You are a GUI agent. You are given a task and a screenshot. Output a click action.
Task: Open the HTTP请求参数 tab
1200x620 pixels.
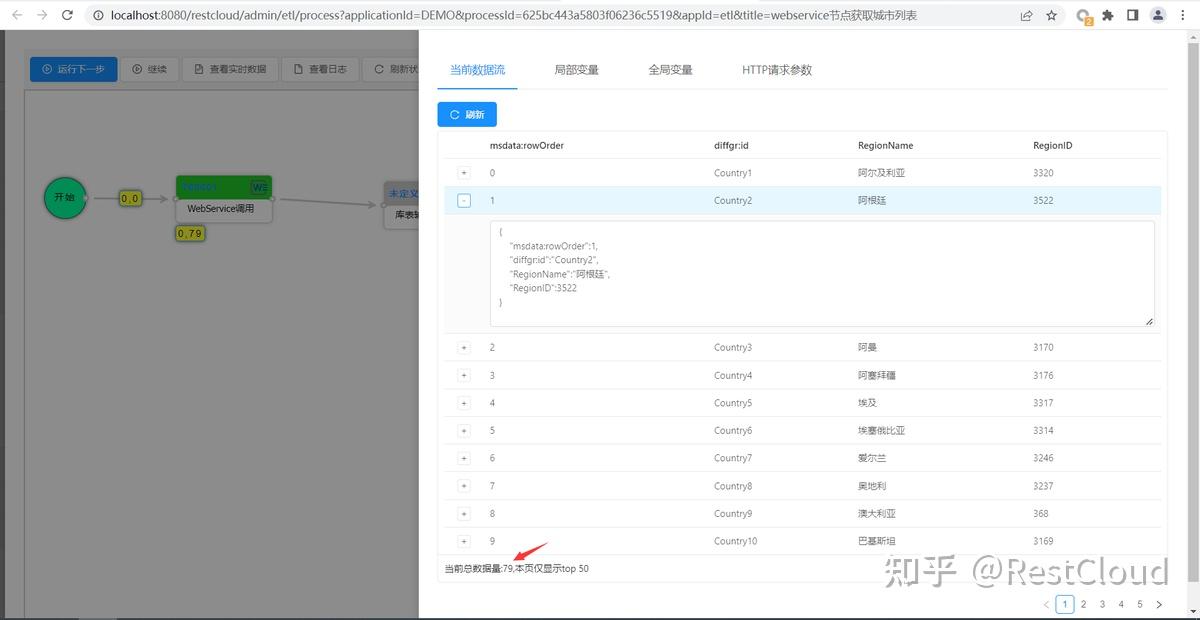(776, 70)
